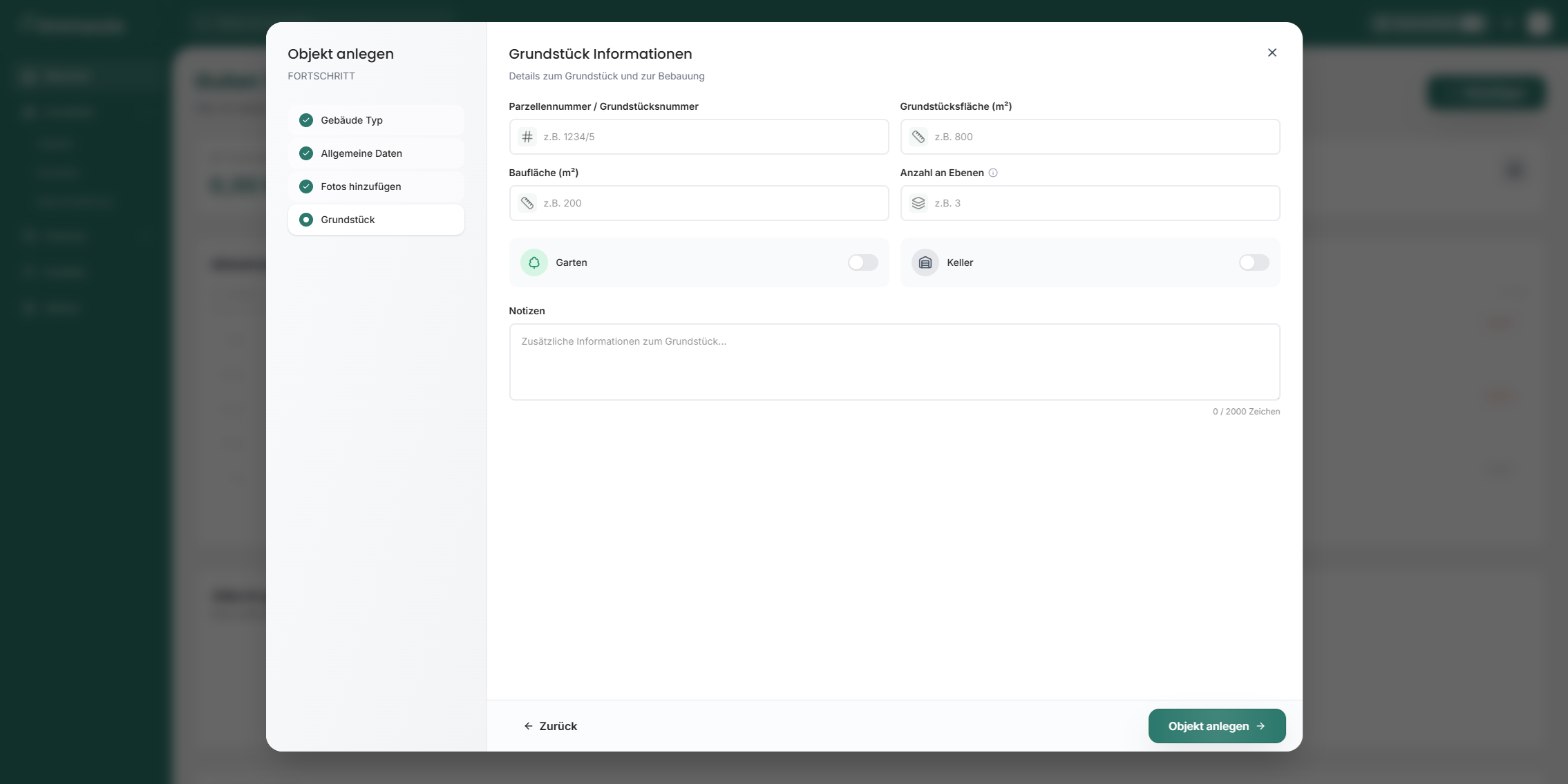Show info tooltip for Anzahl an Ebenen

[x=993, y=173]
